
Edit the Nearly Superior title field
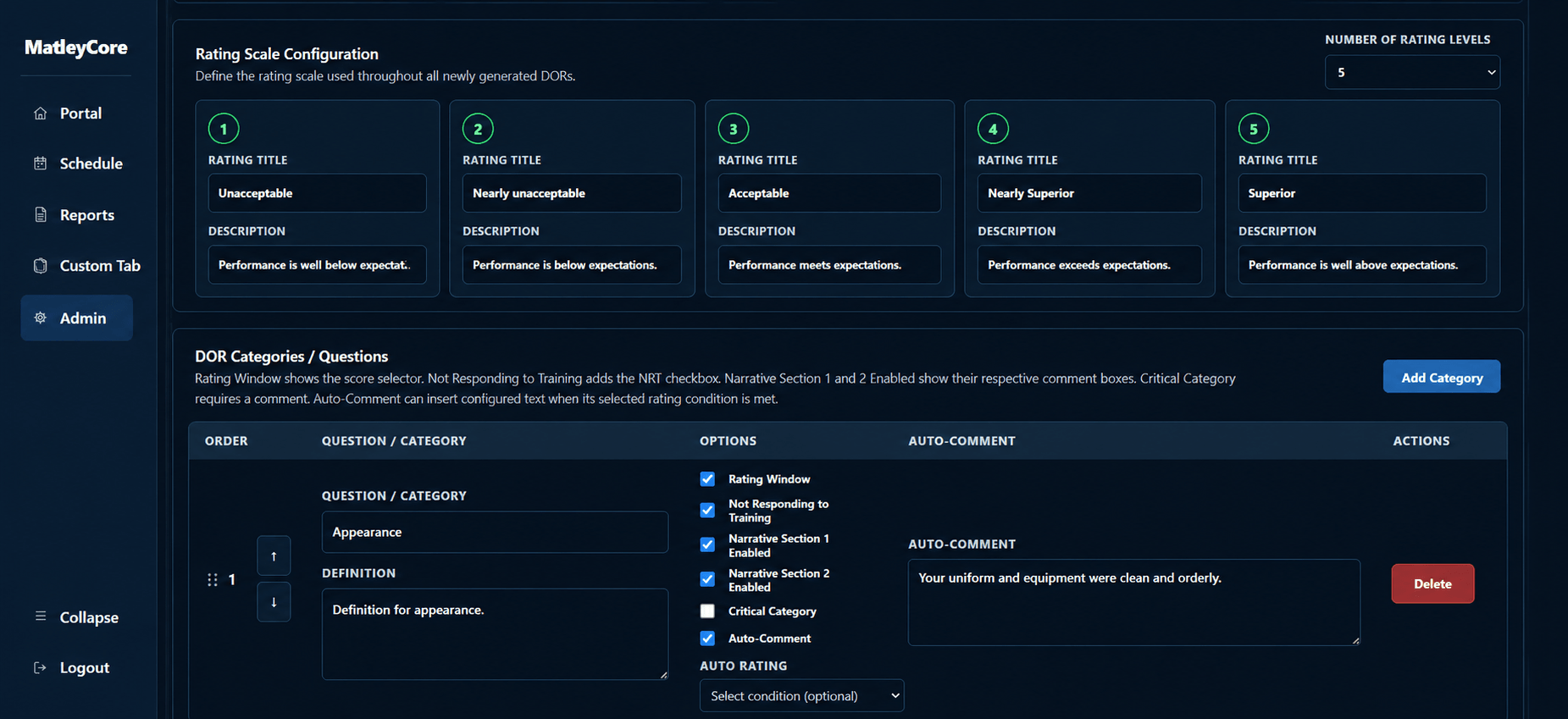[x=1089, y=193]
